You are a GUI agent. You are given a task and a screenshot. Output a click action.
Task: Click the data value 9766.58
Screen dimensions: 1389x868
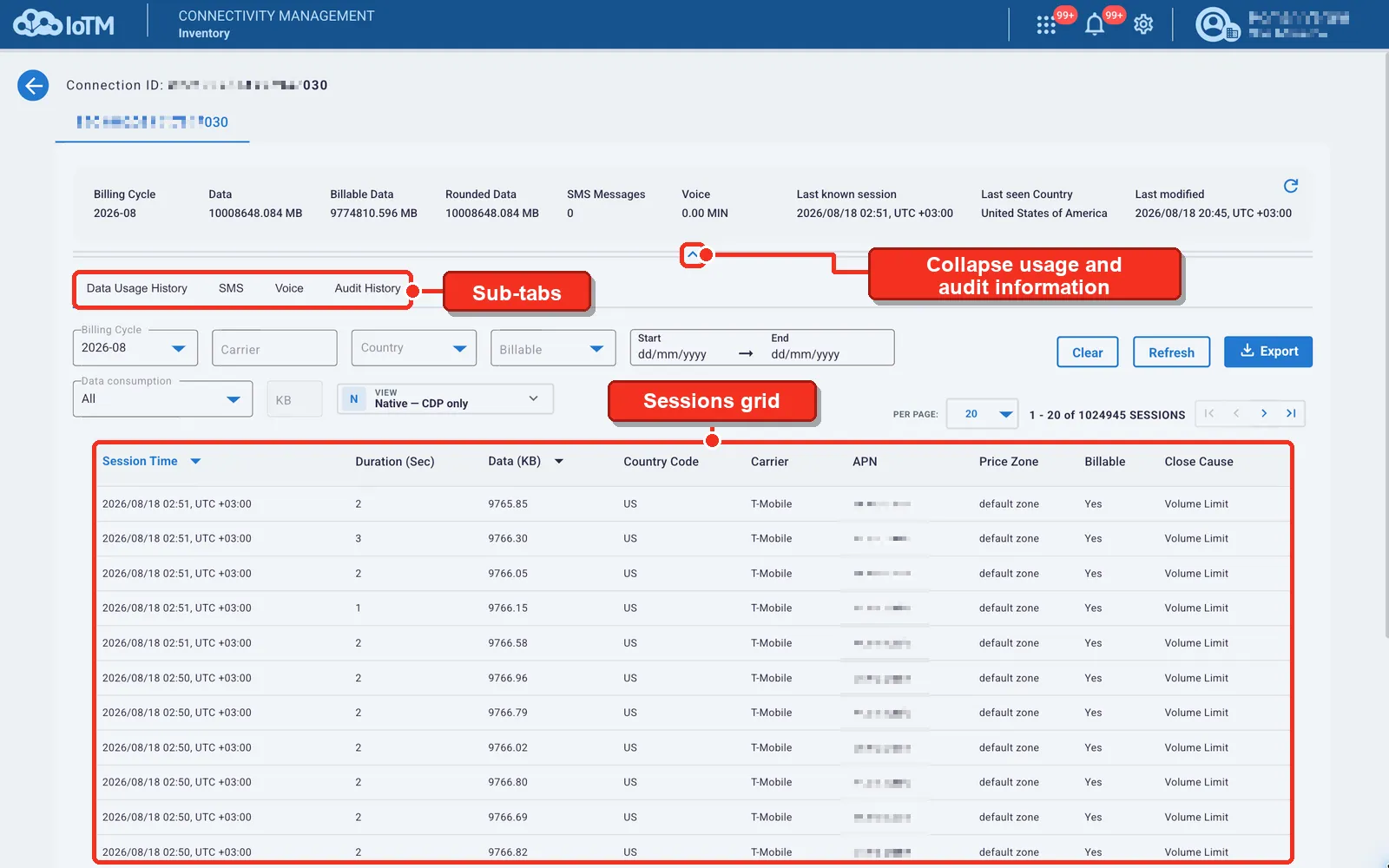508,643
